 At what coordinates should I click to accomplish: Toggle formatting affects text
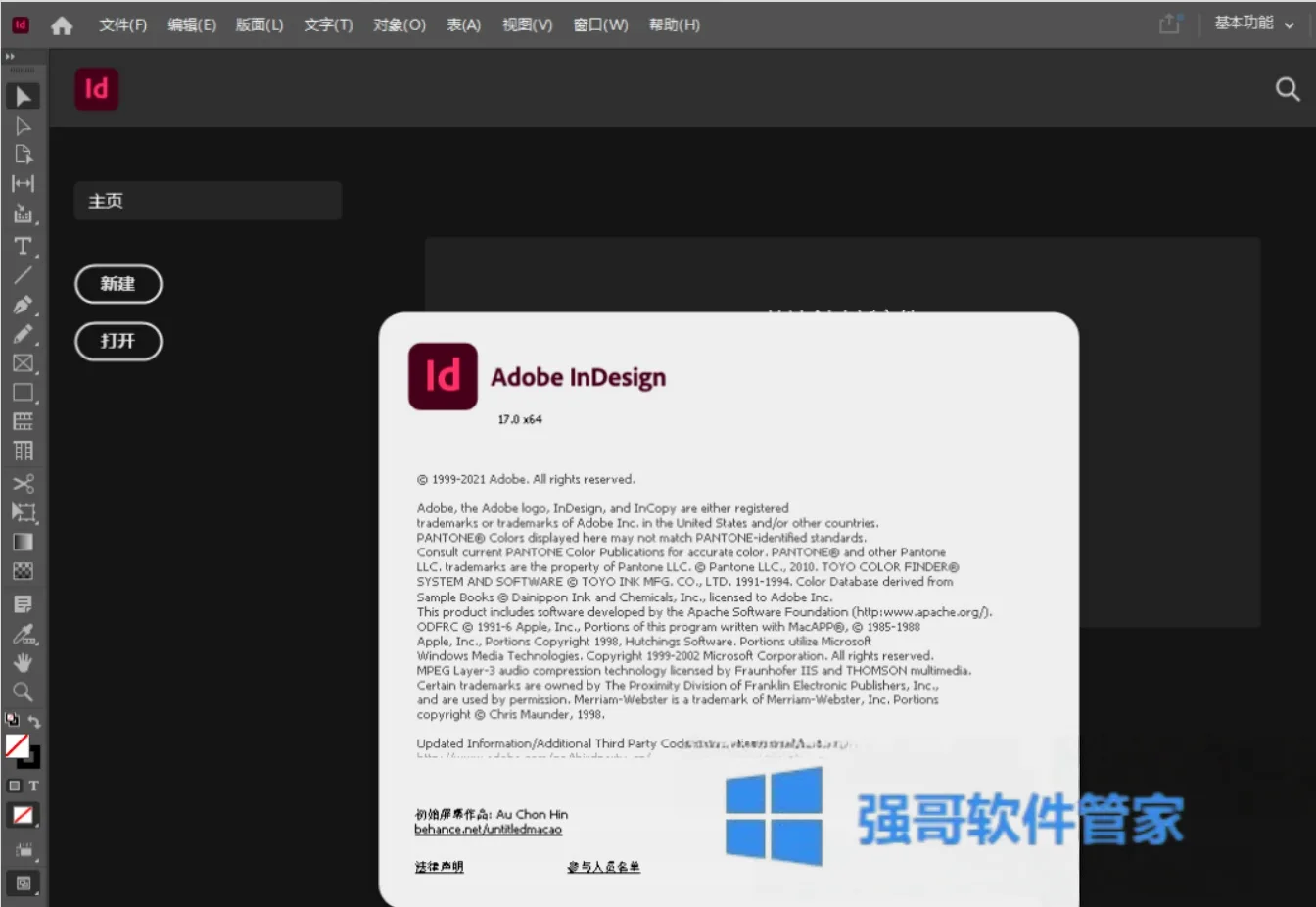click(33, 786)
